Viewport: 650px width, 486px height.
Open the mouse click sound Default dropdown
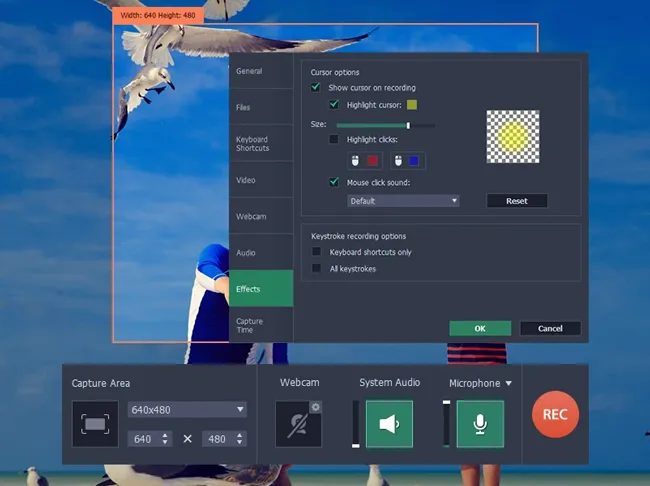click(x=403, y=201)
